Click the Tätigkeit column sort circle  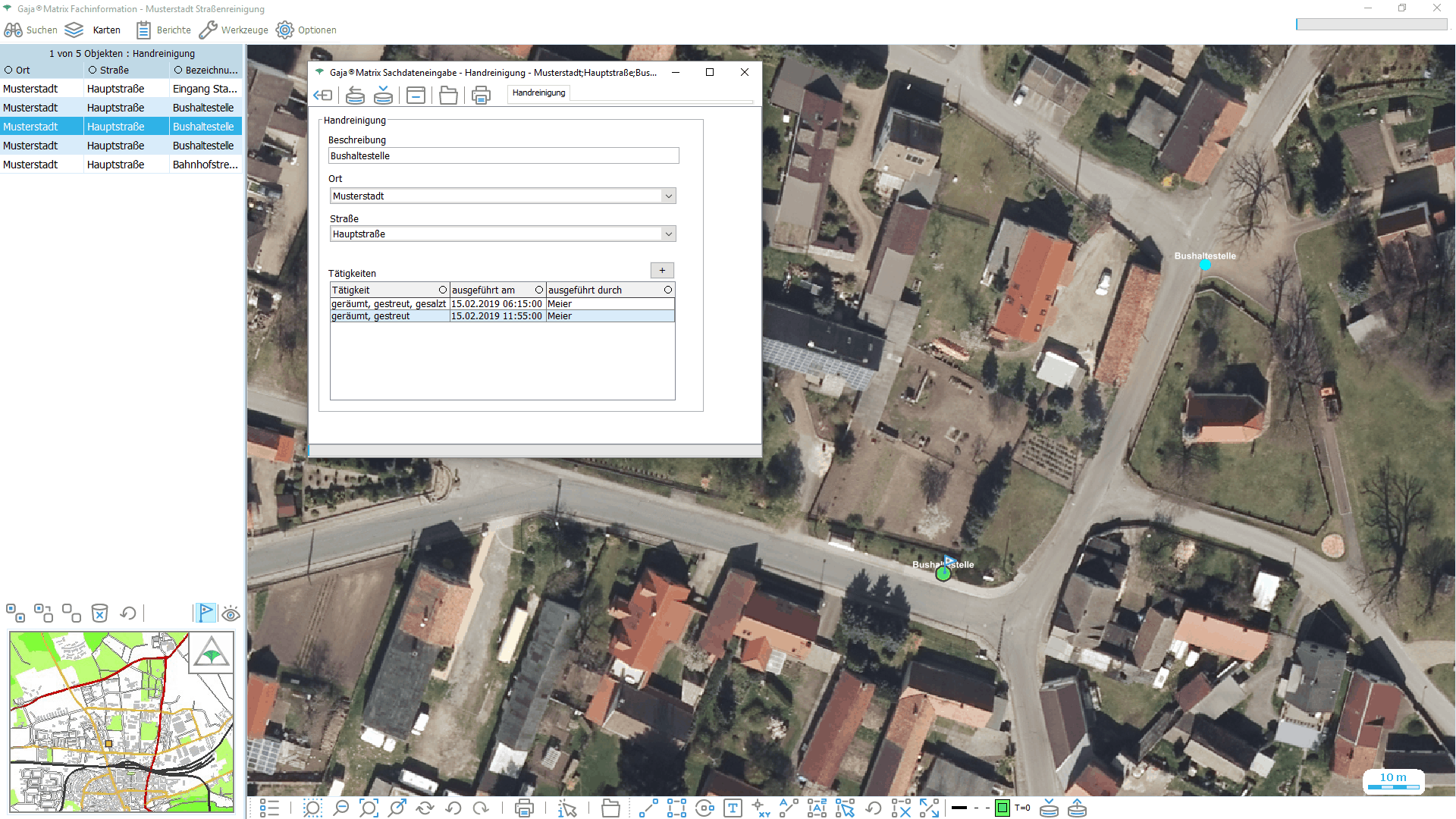coord(443,290)
